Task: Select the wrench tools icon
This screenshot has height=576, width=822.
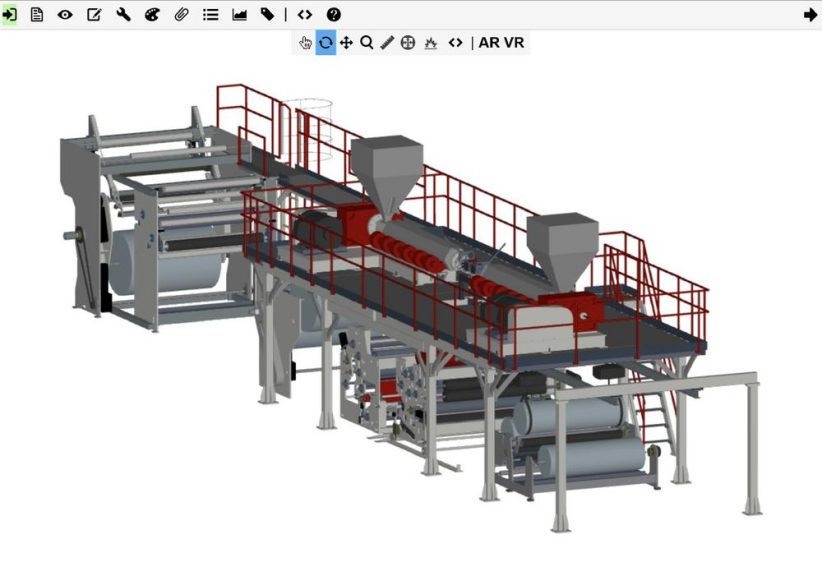Action: coord(123,15)
